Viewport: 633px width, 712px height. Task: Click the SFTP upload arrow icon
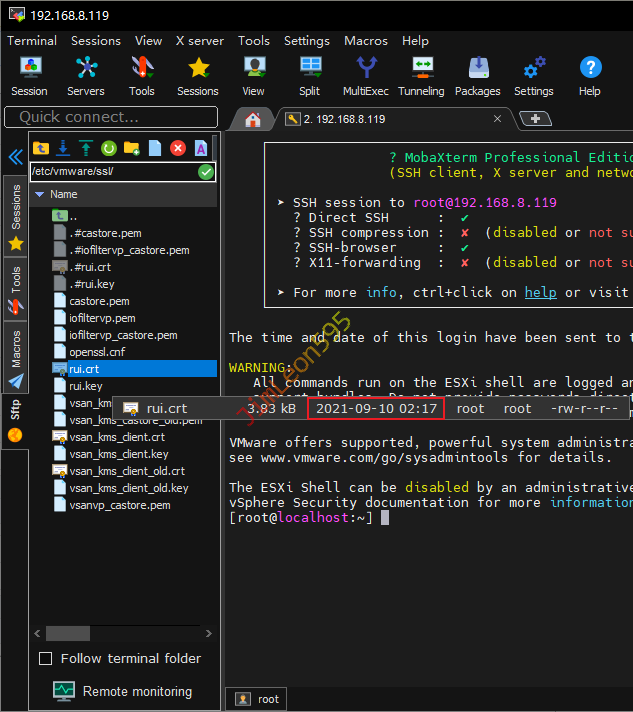[85, 148]
